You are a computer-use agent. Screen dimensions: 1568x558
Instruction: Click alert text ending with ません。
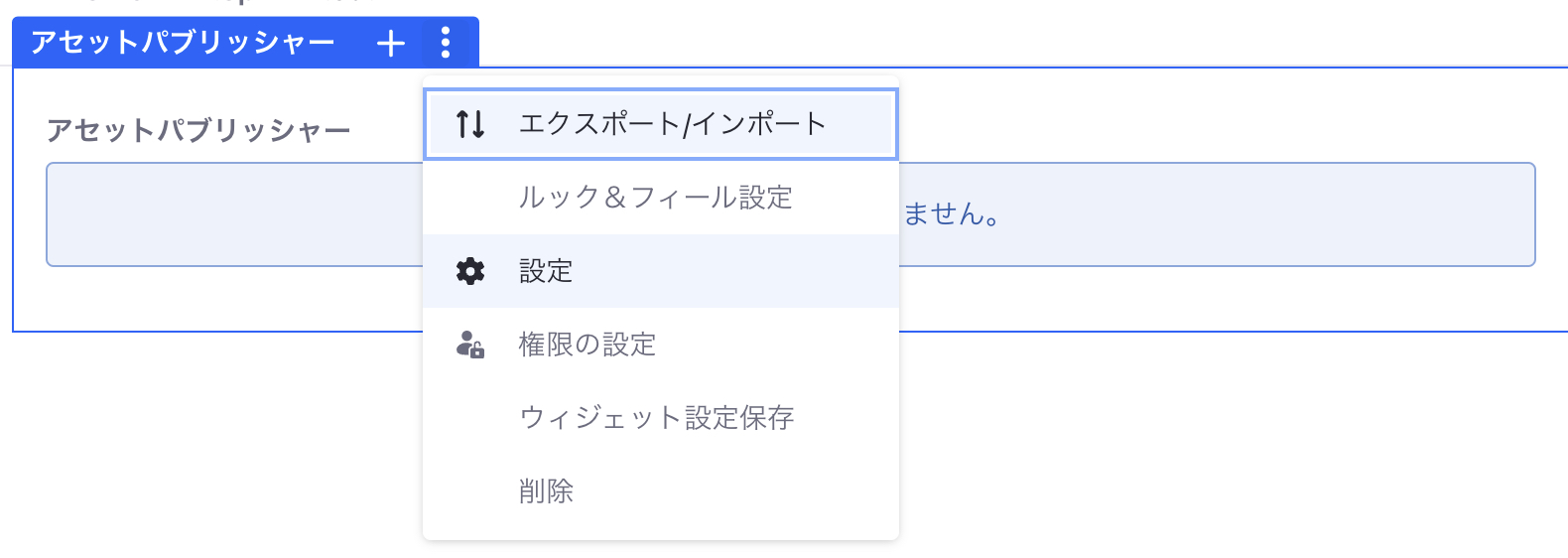click(951, 214)
